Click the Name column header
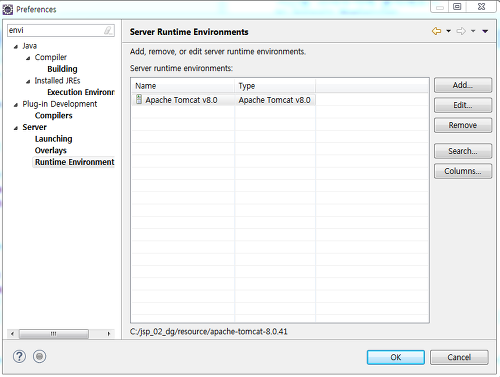 point(183,86)
